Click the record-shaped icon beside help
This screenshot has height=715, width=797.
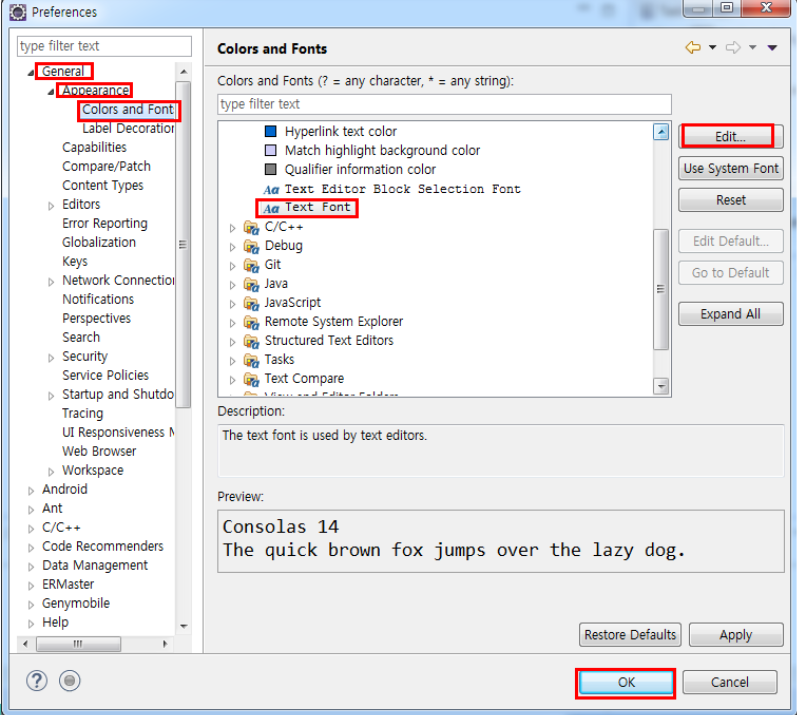pos(70,680)
